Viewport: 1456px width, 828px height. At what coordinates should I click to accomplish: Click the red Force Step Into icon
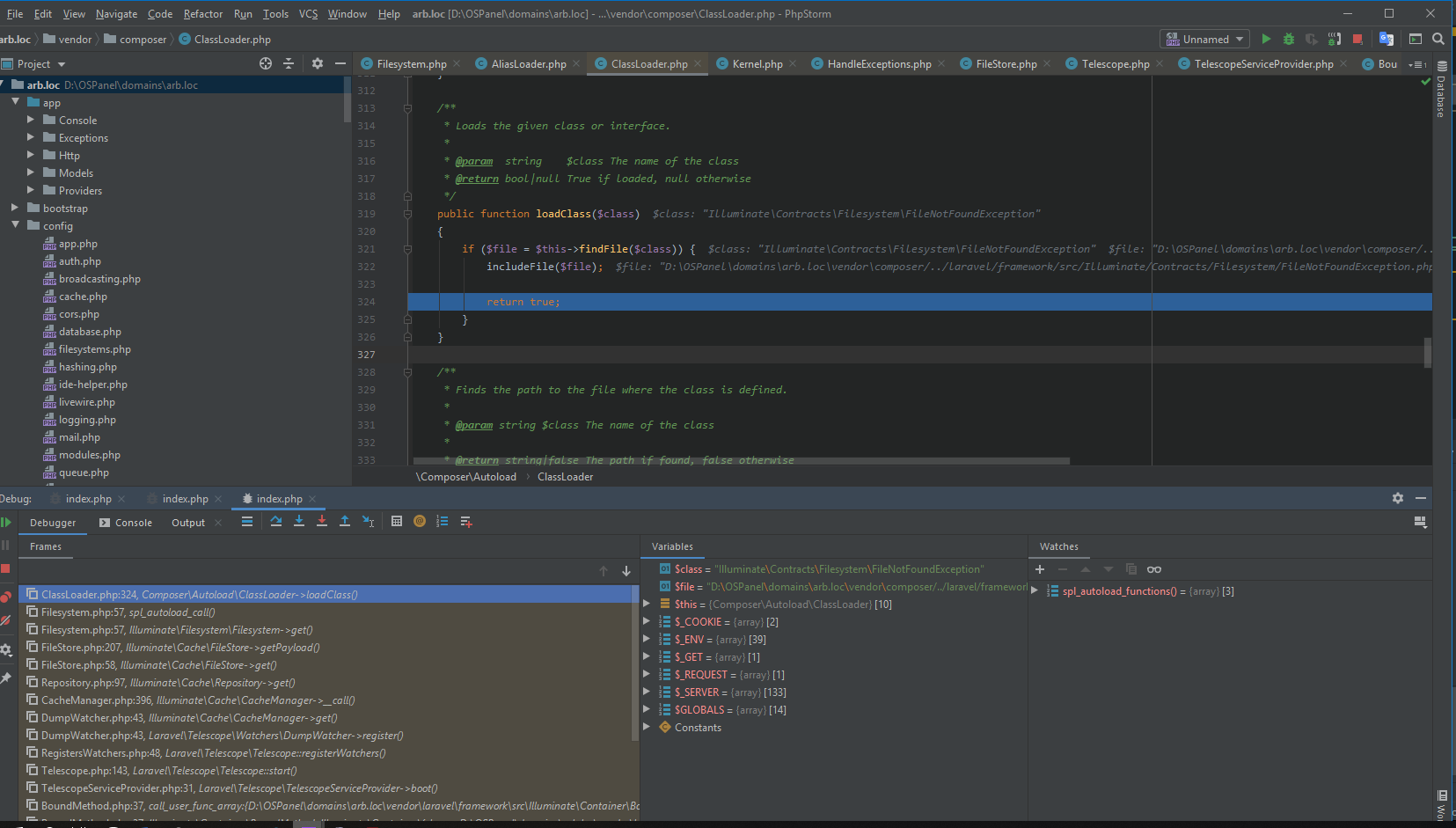322,522
